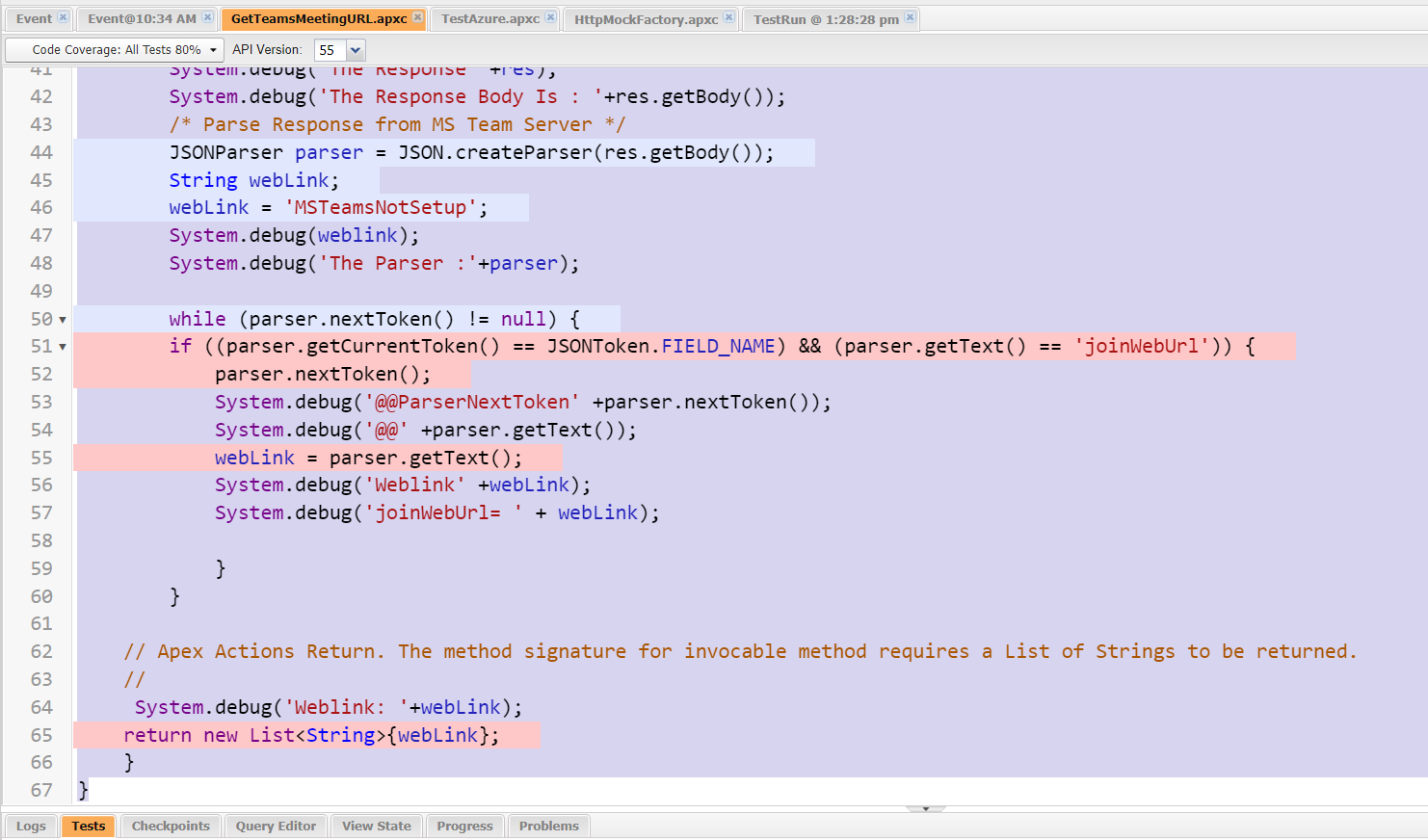Image resolution: width=1428 pixels, height=840 pixels.
Task: Close the Event@10:34 AM tab
Action: tap(207, 17)
